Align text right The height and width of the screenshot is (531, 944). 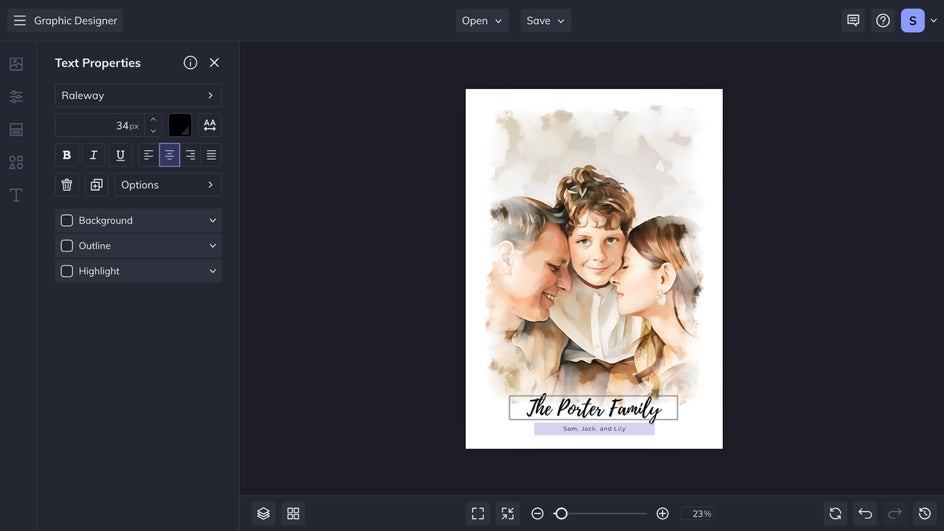(x=190, y=155)
